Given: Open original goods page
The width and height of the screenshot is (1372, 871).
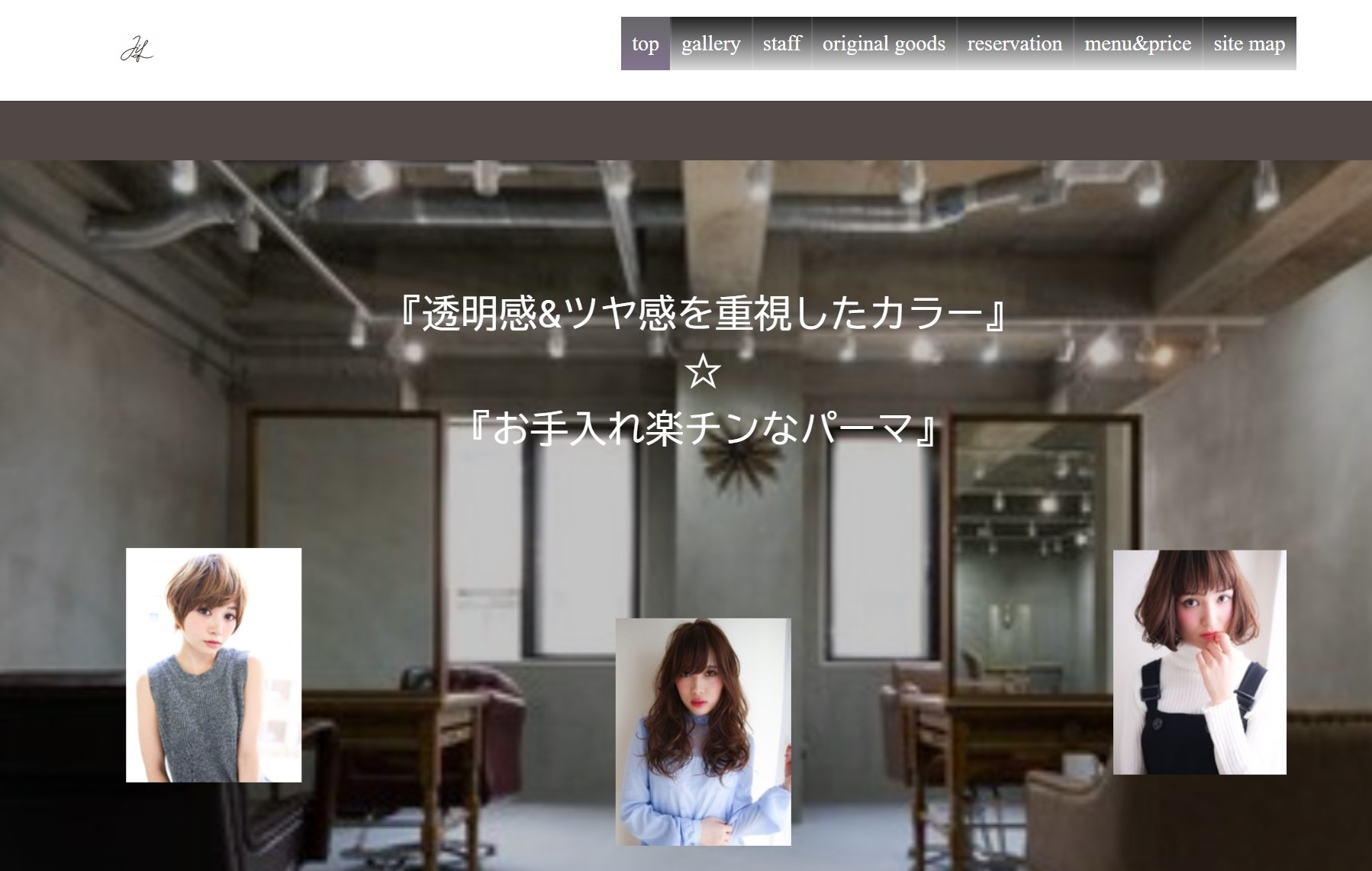Looking at the screenshot, I should 884,44.
